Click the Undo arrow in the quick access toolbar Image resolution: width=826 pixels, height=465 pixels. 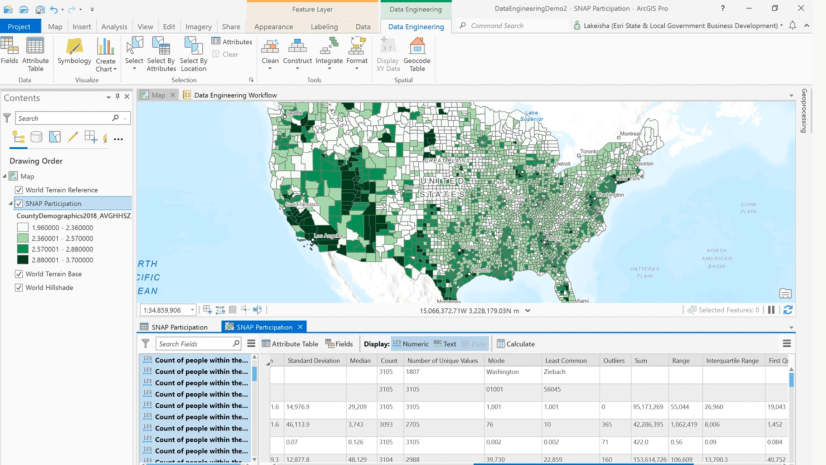point(54,9)
